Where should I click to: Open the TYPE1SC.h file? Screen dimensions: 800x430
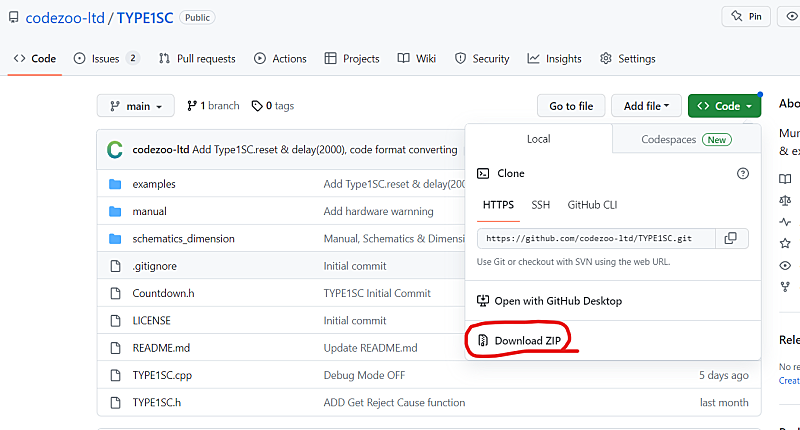click(x=157, y=402)
